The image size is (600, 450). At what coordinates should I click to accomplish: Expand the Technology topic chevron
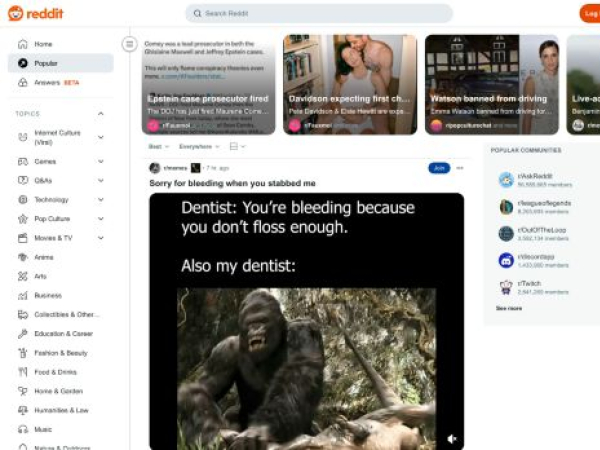pos(101,199)
